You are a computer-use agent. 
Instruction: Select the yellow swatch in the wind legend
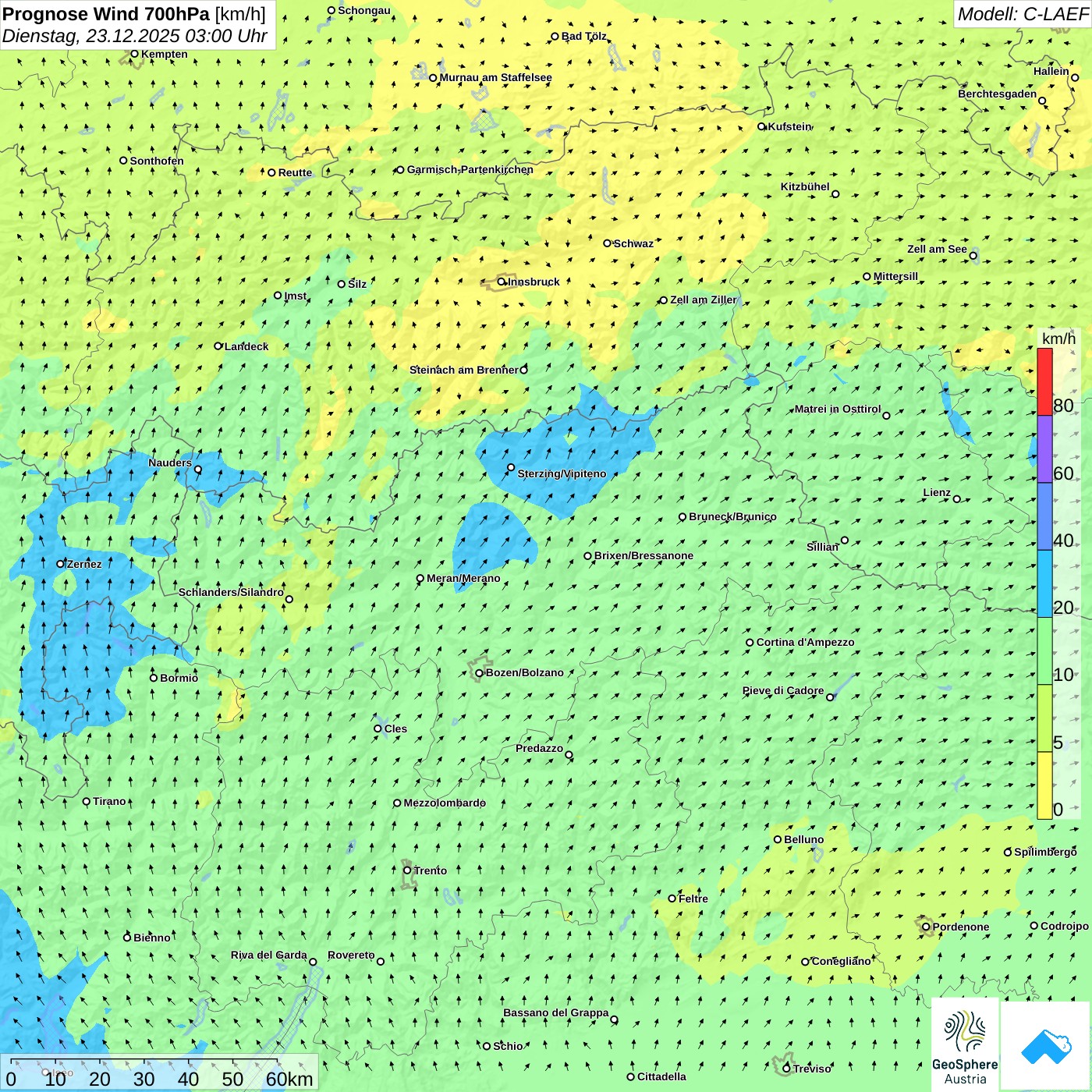(x=1044, y=785)
